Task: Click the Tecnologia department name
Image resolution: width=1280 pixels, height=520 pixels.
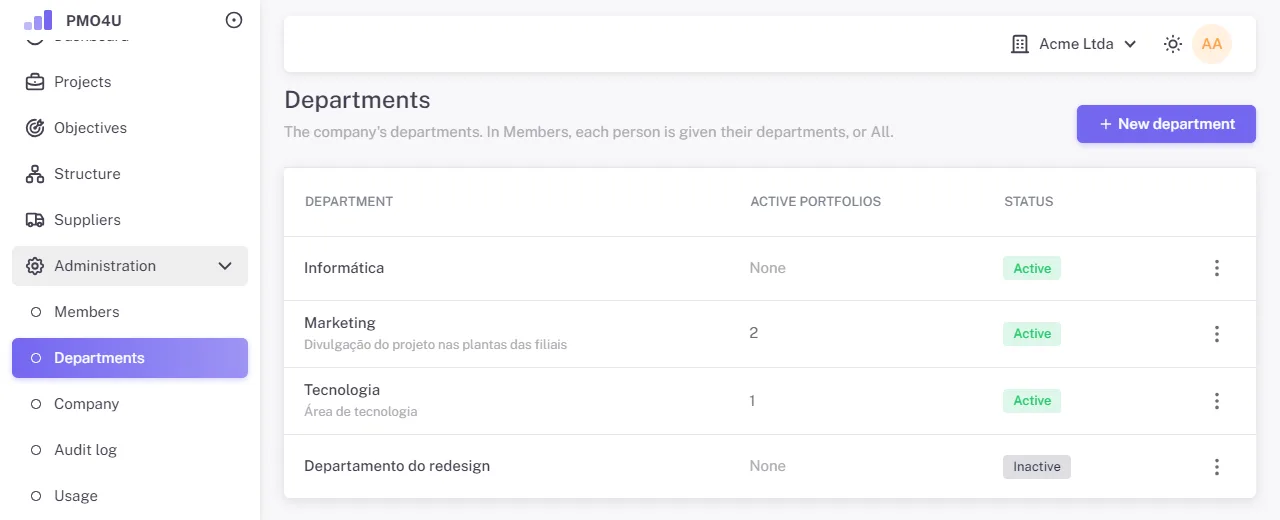Action: click(x=342, y=390)
